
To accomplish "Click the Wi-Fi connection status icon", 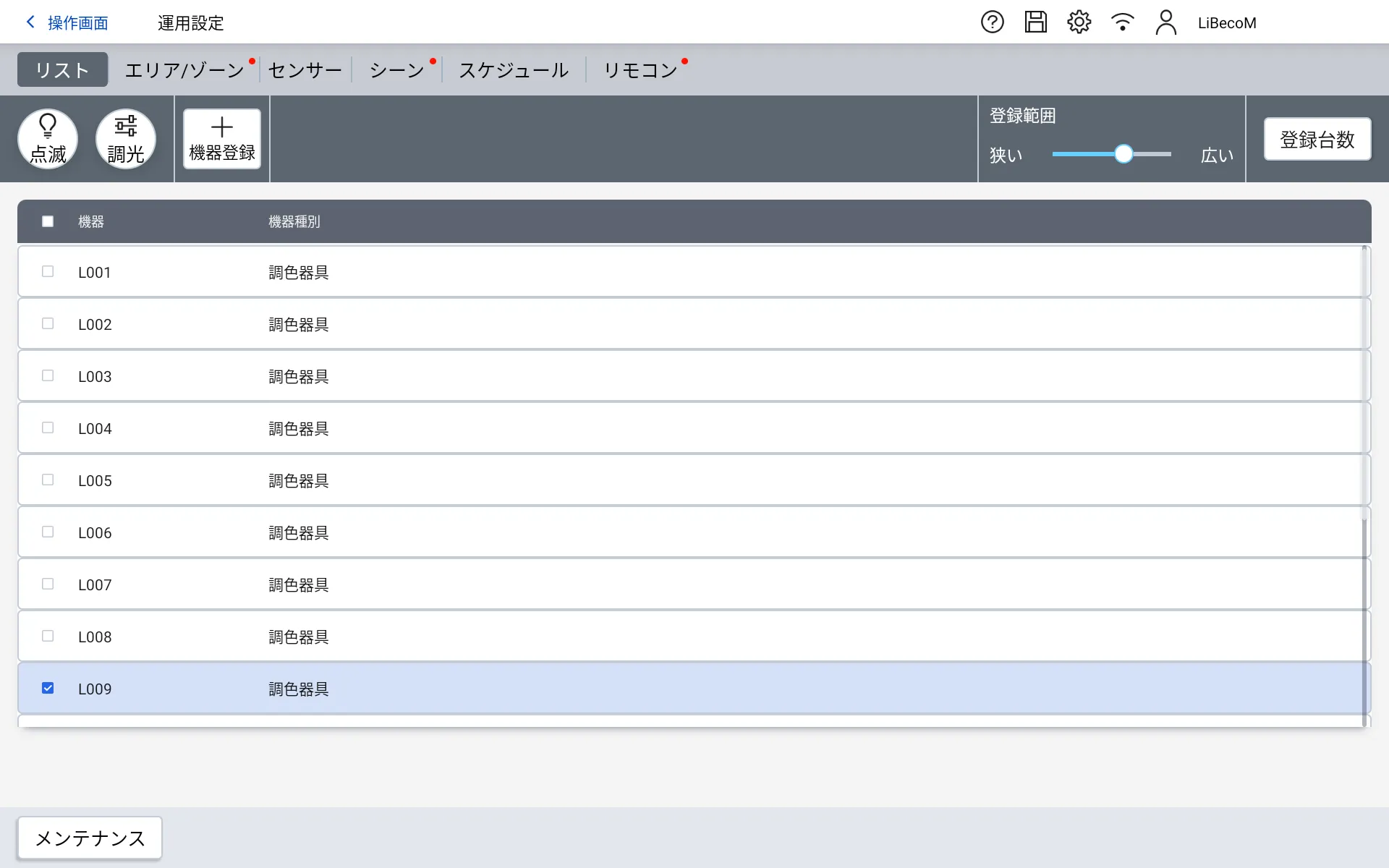I will (1122, 22).
